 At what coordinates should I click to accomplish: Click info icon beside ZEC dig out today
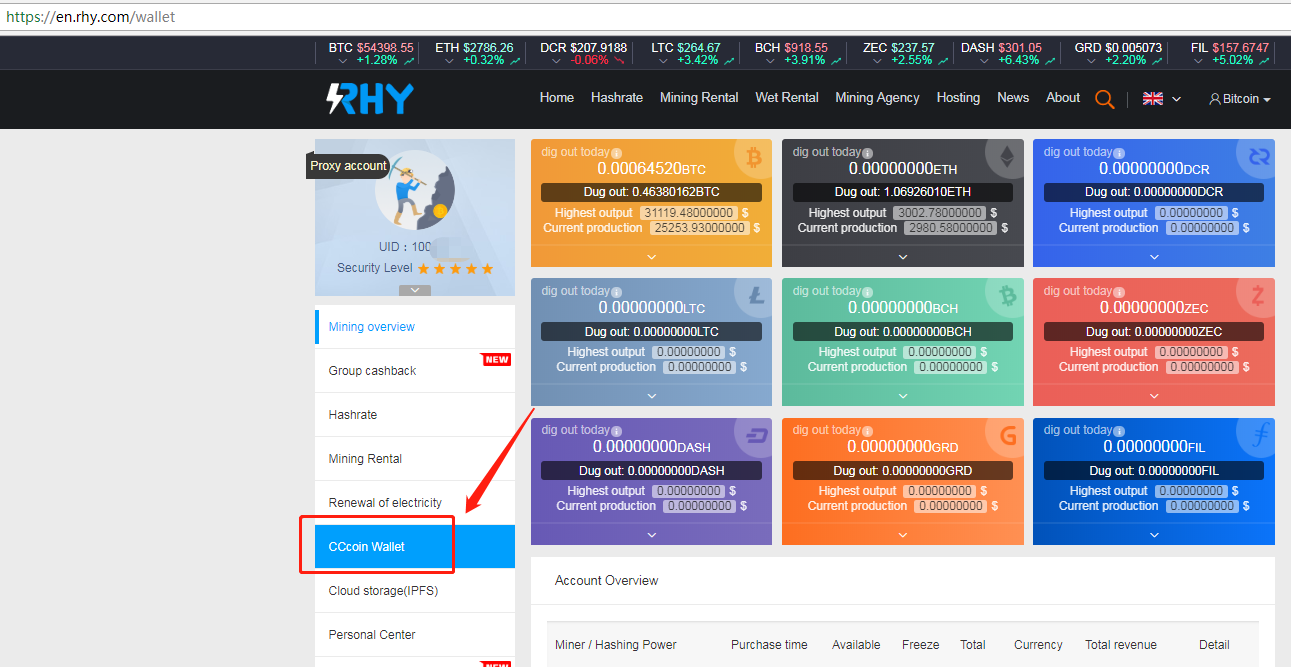coord(1118,292)
